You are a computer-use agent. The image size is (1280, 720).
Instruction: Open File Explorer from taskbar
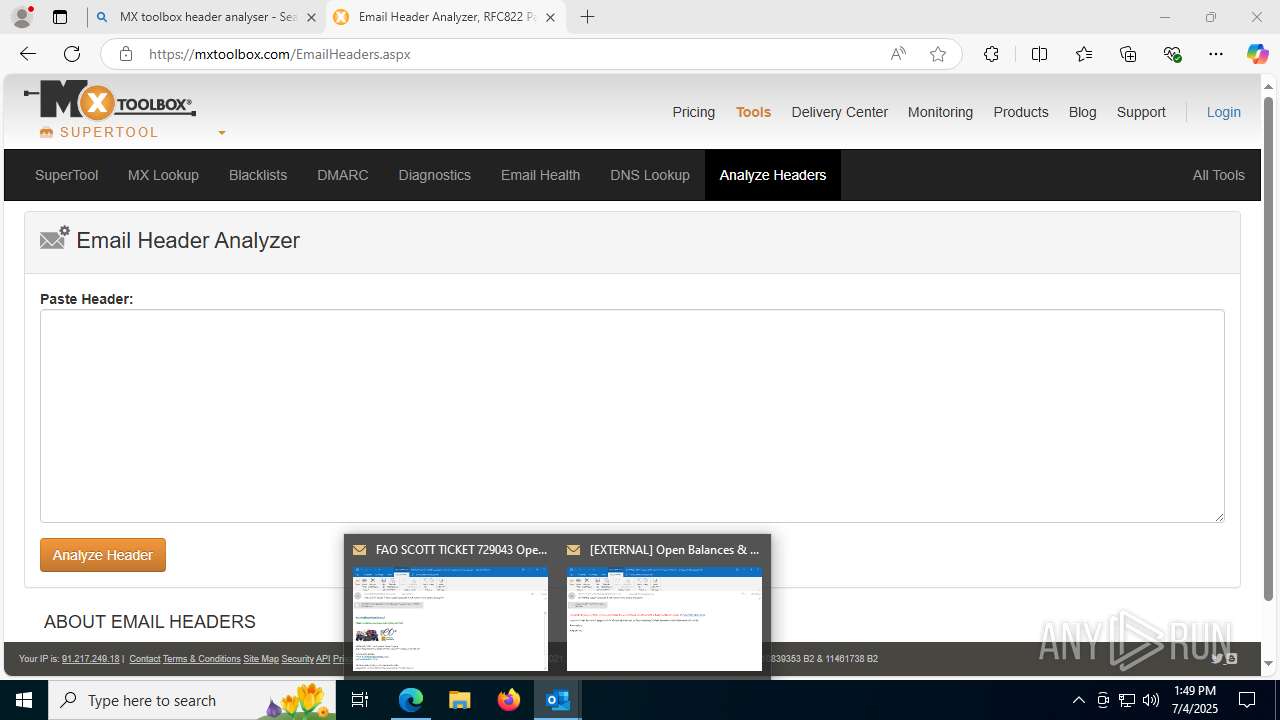(x=460, y=700)
